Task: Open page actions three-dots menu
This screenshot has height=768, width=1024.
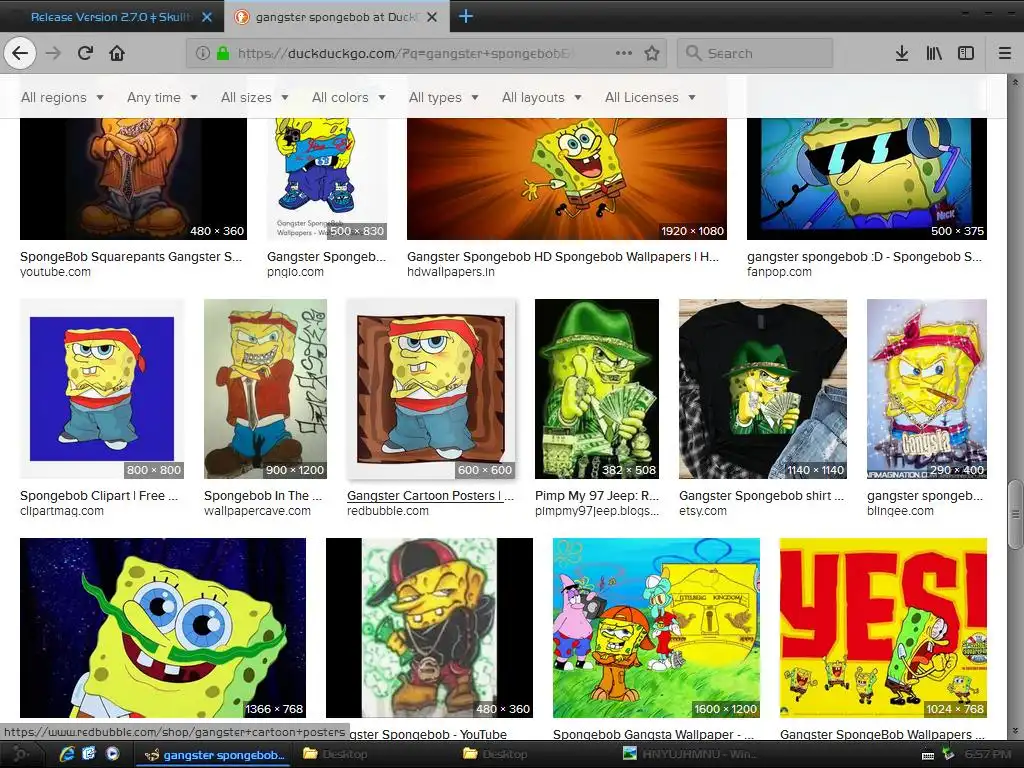Action: [x=624, y=53]
